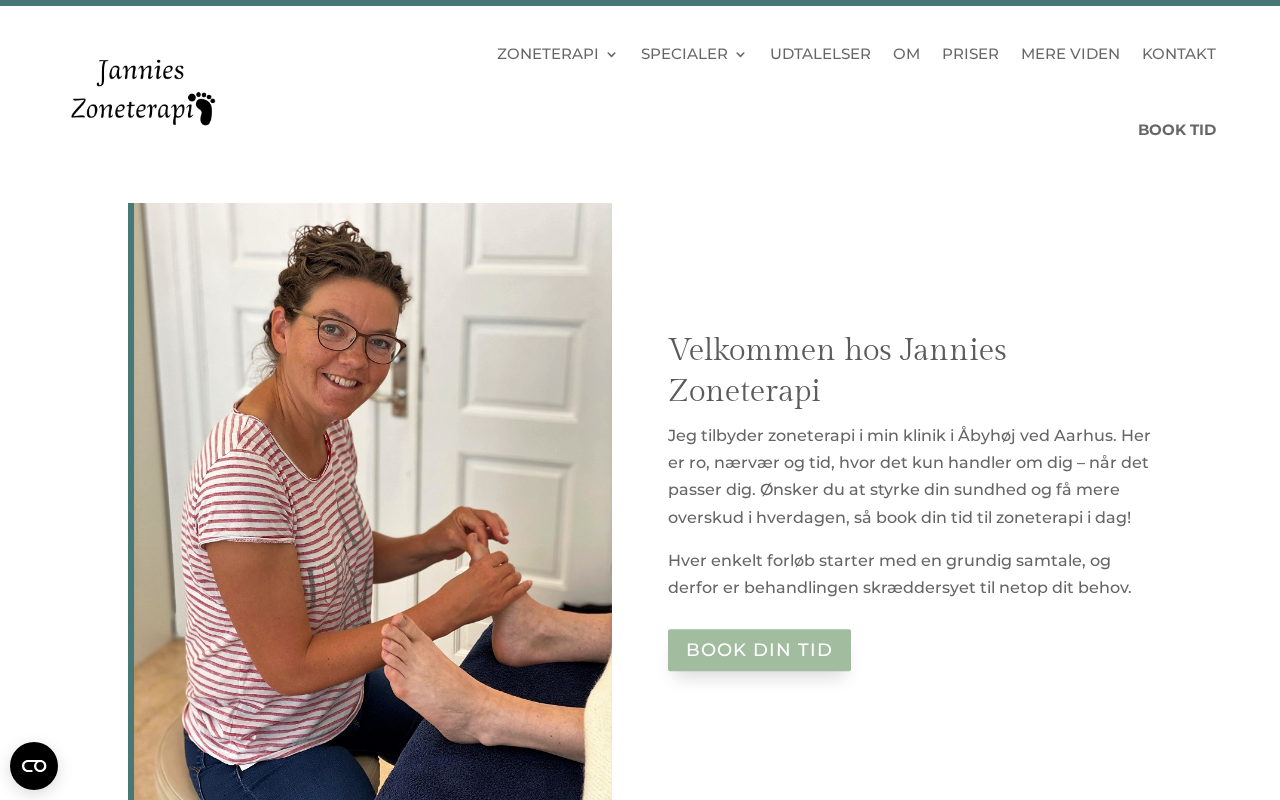The width and height of the screenshot is (1280, 800).
Task: Click Book tid in the navigation
Action: [x=1177, y=130]
